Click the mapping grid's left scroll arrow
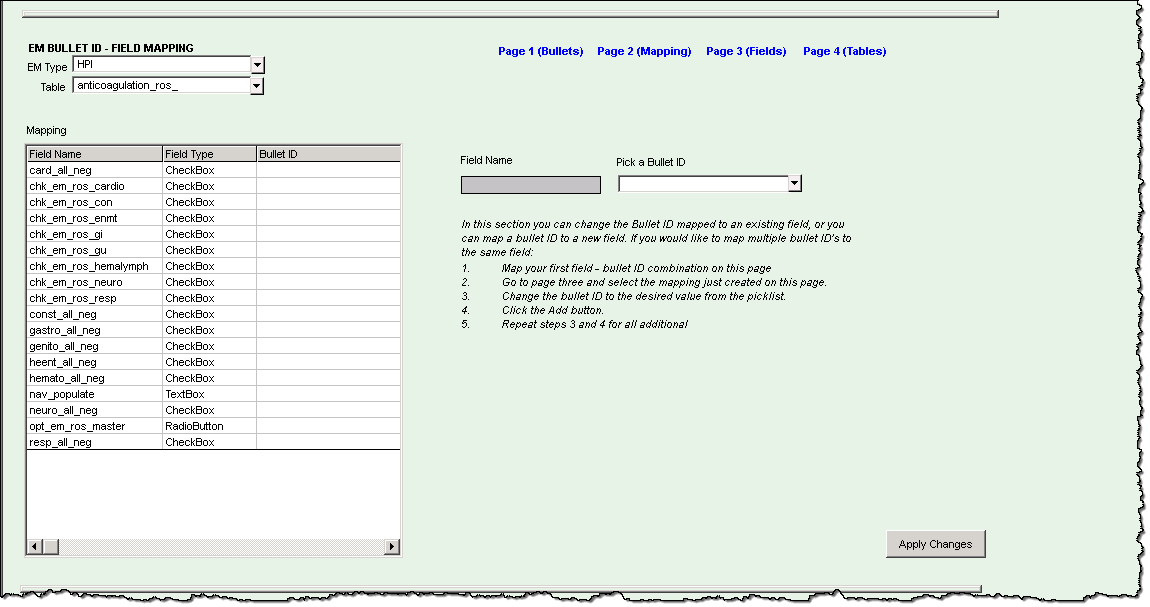 click(x=34, y=546)
